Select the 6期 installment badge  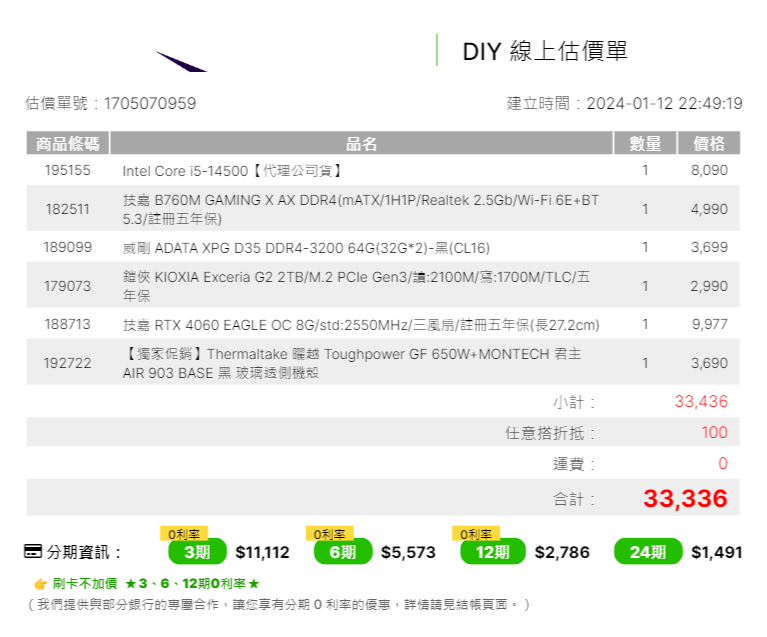coord(343,552)
